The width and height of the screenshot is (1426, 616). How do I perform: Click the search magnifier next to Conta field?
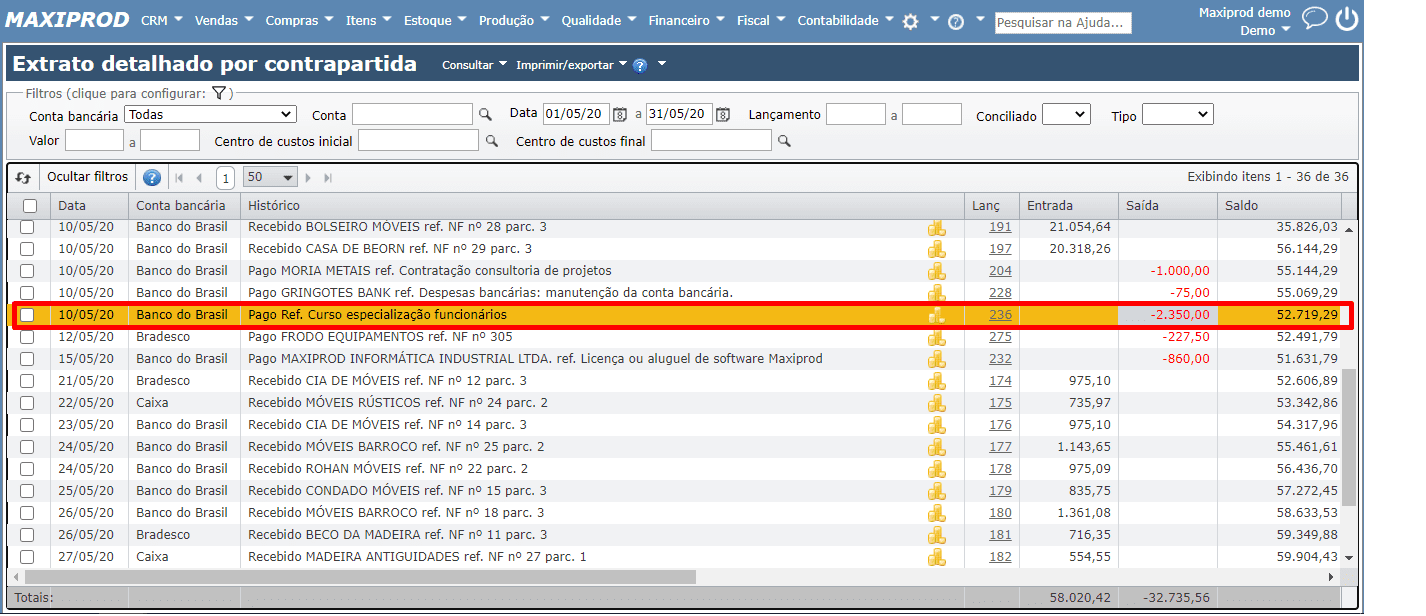coord(485,115)
